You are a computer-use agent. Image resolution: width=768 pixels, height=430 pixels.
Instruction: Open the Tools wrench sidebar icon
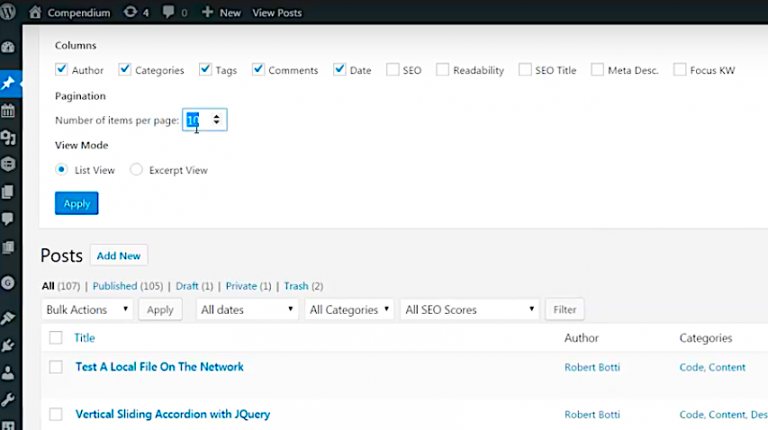pyautogui.click(x=8, y=400)
